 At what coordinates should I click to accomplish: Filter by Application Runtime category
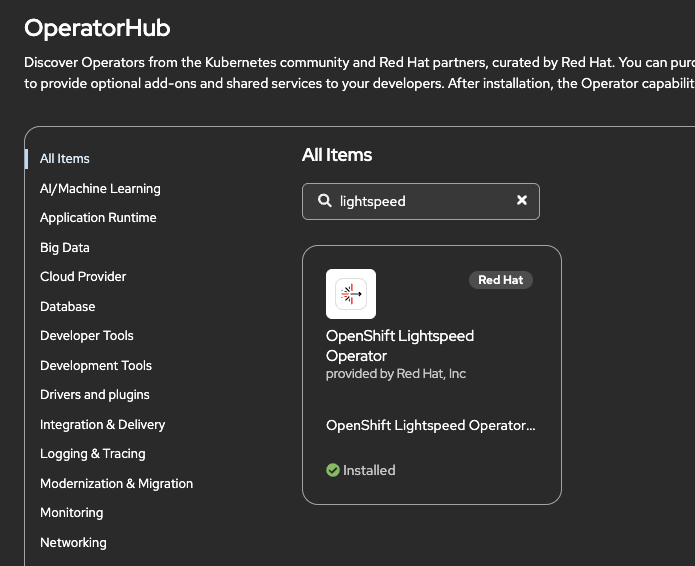[x=98, y=218]
